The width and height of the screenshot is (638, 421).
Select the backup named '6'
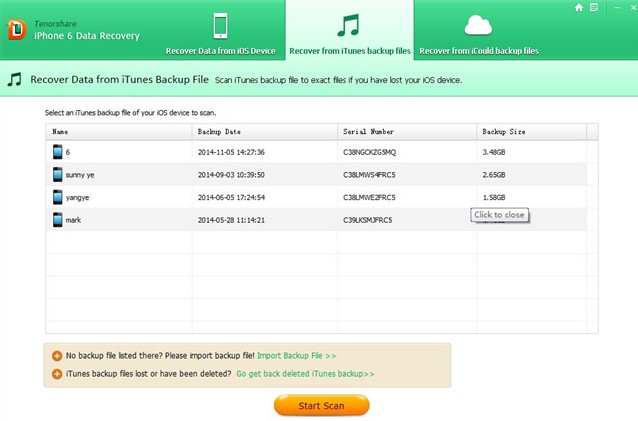point(68,152)
